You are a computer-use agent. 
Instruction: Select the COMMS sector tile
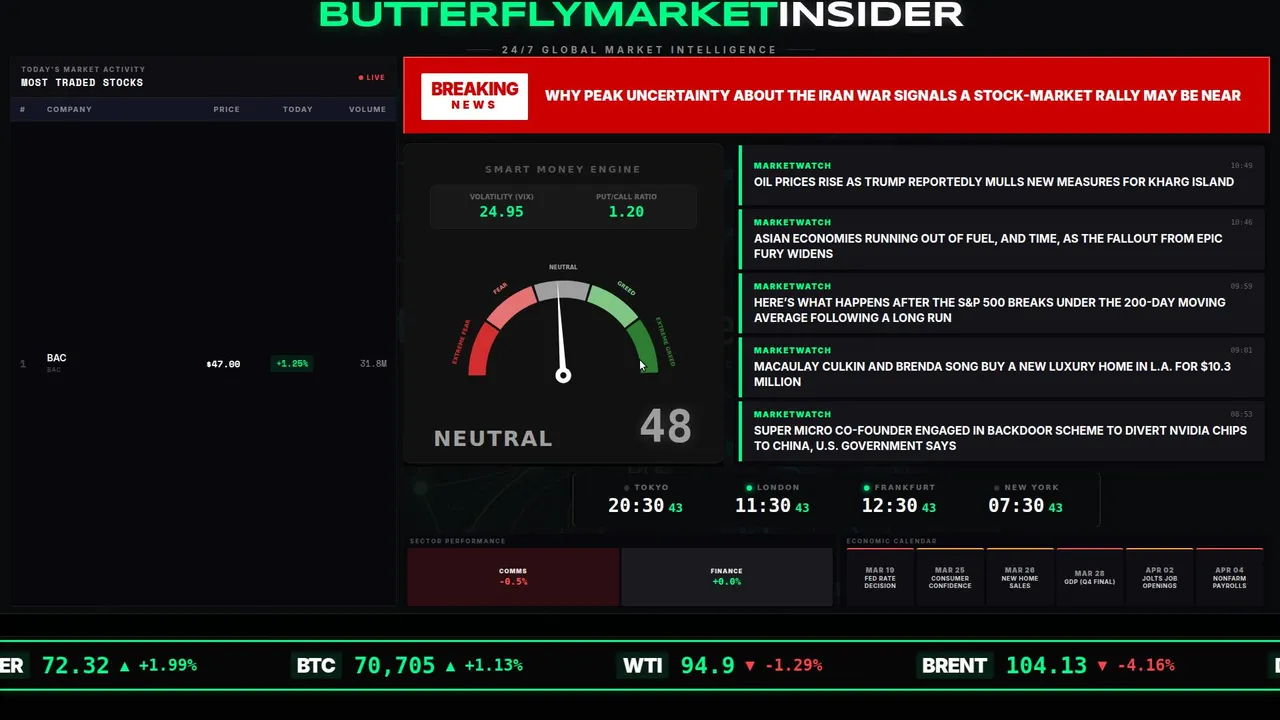coord(513,576)
